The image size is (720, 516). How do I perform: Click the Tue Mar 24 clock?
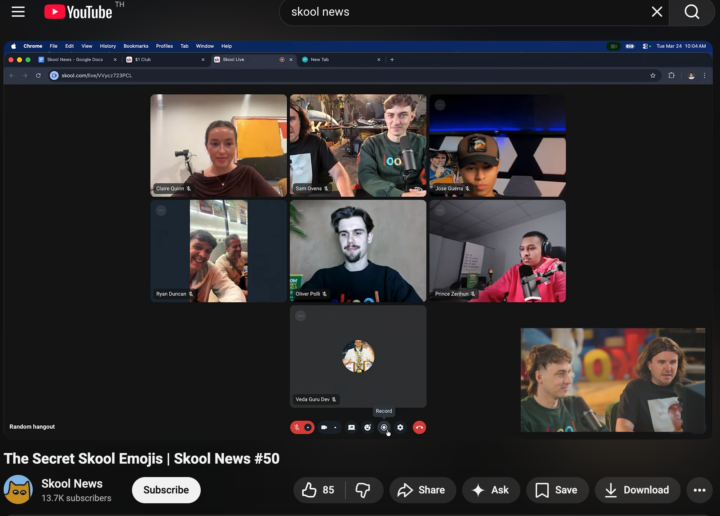tap(681, 46)
